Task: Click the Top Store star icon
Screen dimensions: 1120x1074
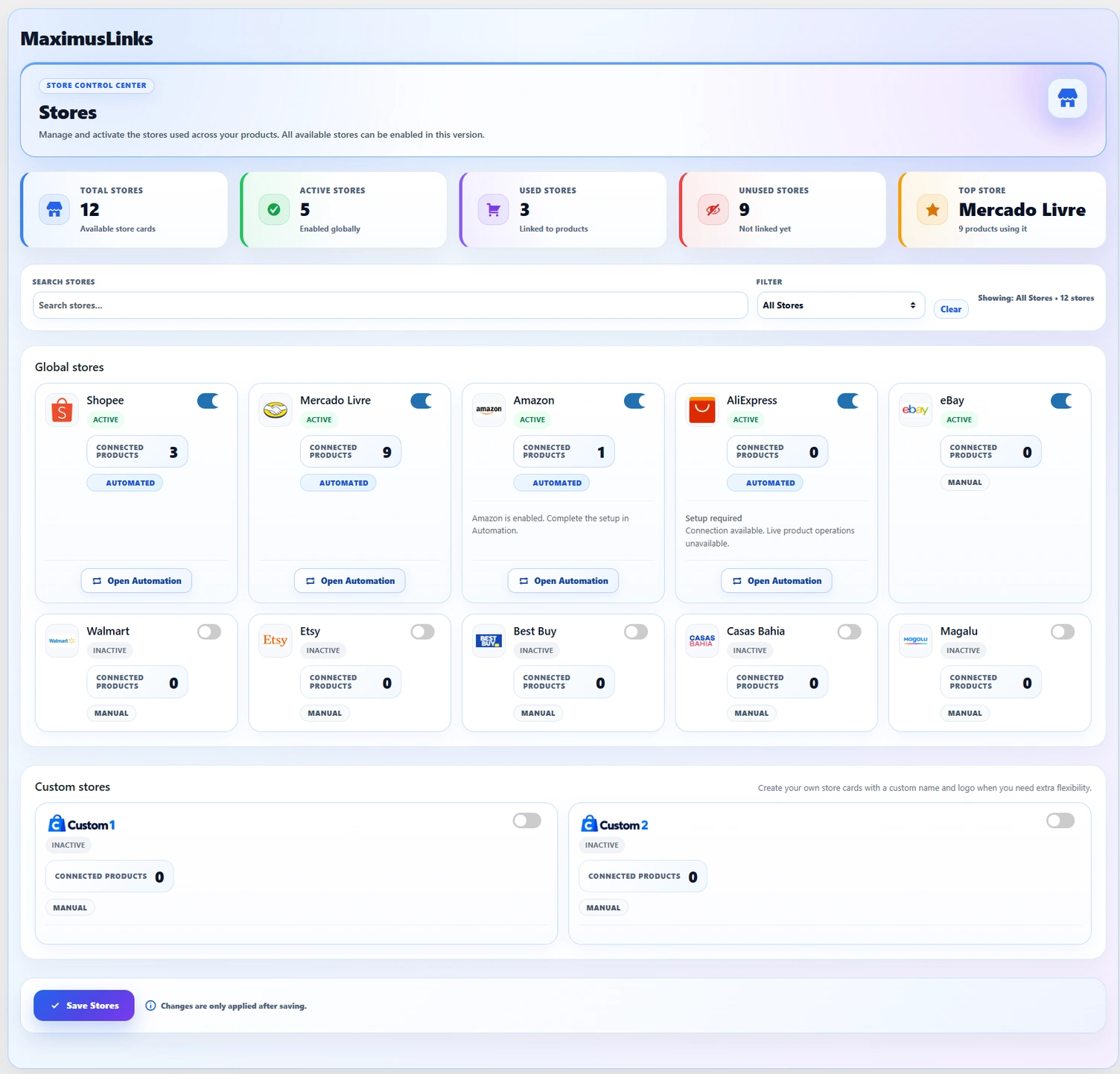Action: (x=932, y=209)
